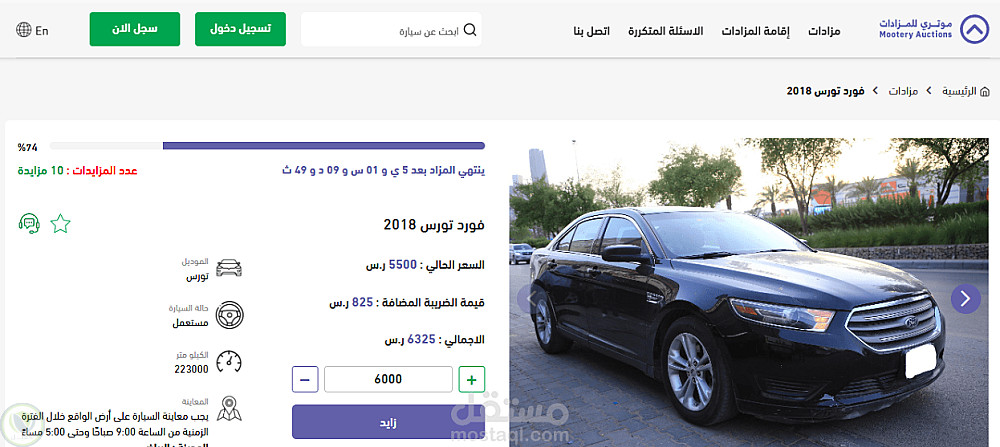Click the bid amount field showing 6000
The width and height of the screenshot is (1000, 447).
click(388, 379)
